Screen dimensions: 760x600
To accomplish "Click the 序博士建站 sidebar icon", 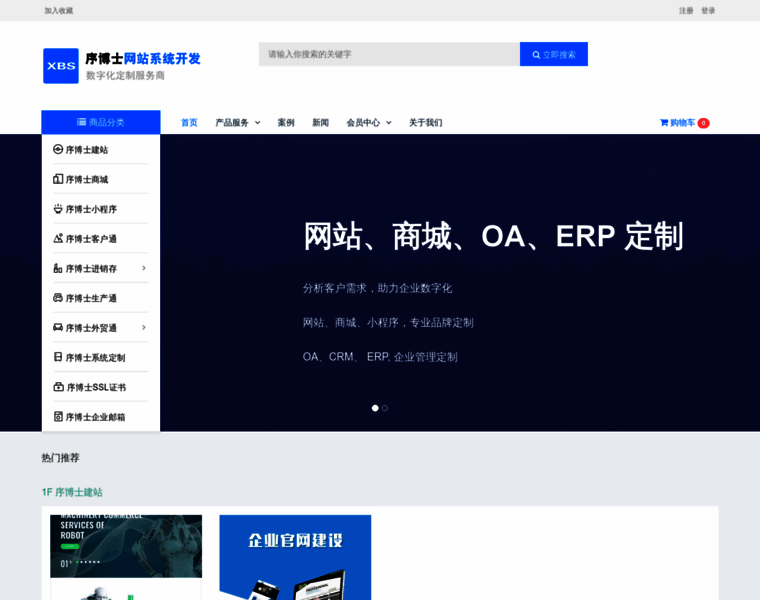I will coord(58,149).
